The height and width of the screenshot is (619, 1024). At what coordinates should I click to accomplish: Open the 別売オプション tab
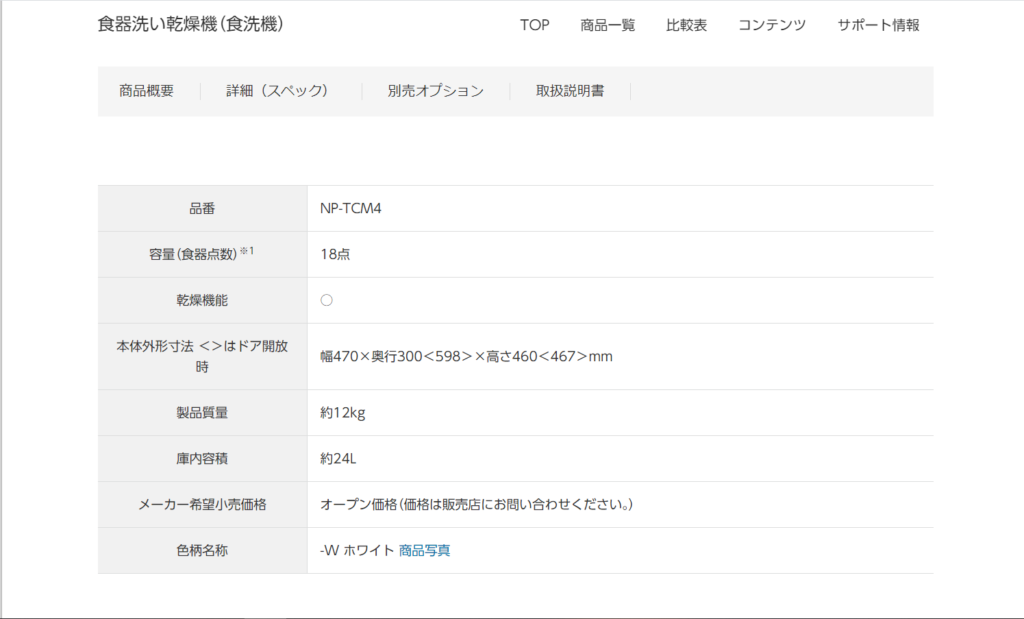pos(436,91)
